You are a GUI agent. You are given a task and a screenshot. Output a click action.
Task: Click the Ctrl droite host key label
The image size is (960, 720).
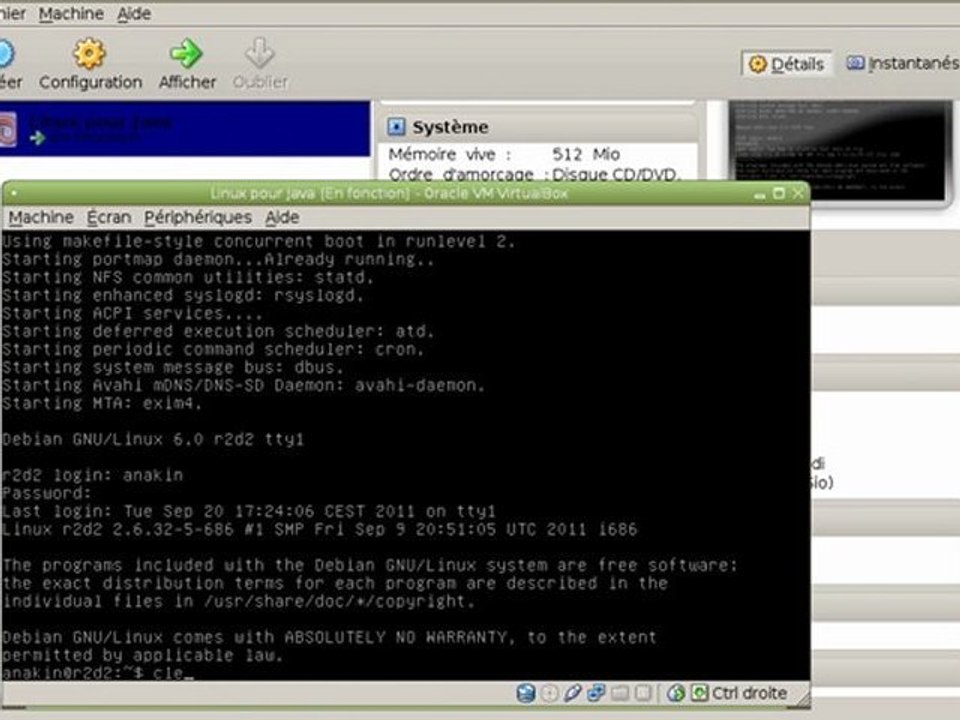tap(749, 693)
